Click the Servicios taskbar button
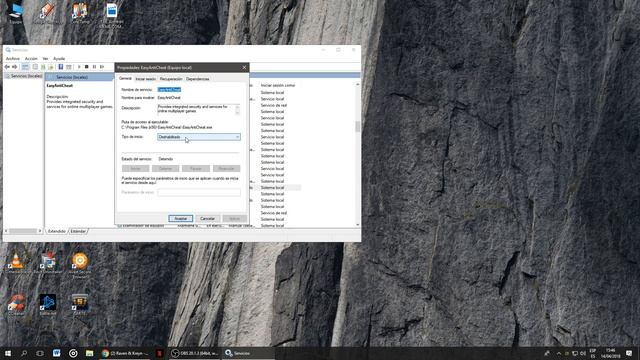Image resolution: width=640 pixels, height=360 pixels. (247, 353)
